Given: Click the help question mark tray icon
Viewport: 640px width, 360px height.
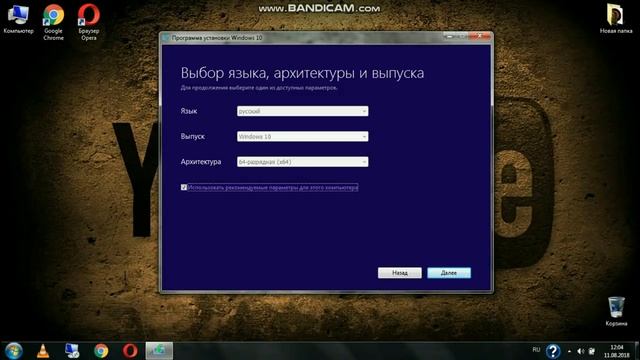Looking at the screenshot, I should [x=553, y=351].
